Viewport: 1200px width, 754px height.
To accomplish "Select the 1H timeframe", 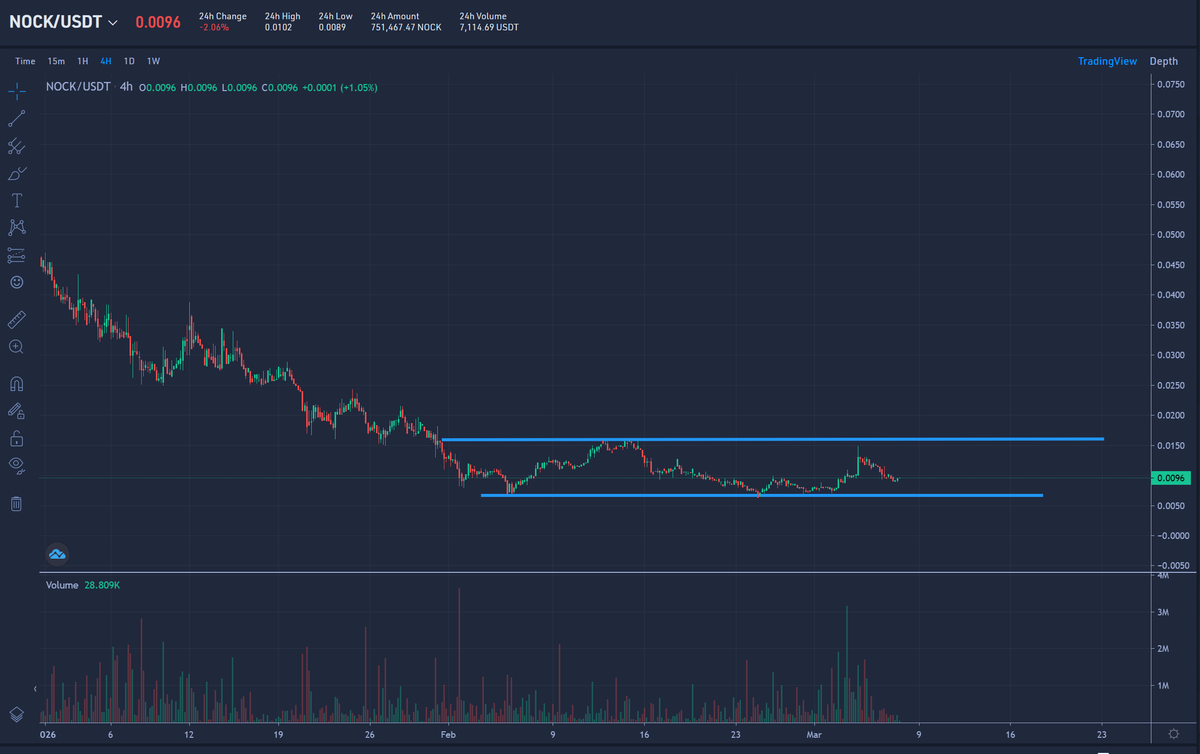I will pos(82,61).
